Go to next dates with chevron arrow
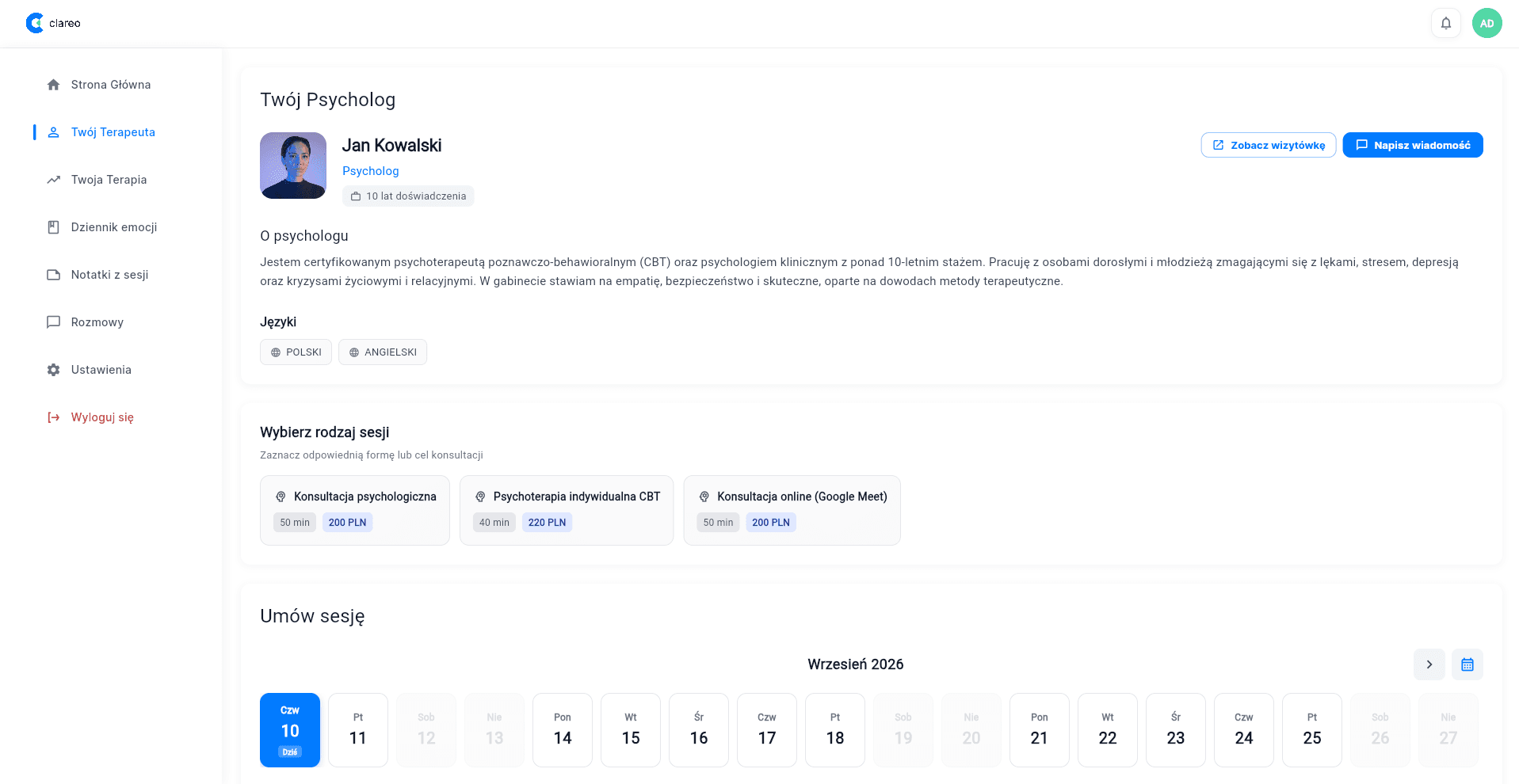The image size is (1519, 784). click(x=1429, y=664)
